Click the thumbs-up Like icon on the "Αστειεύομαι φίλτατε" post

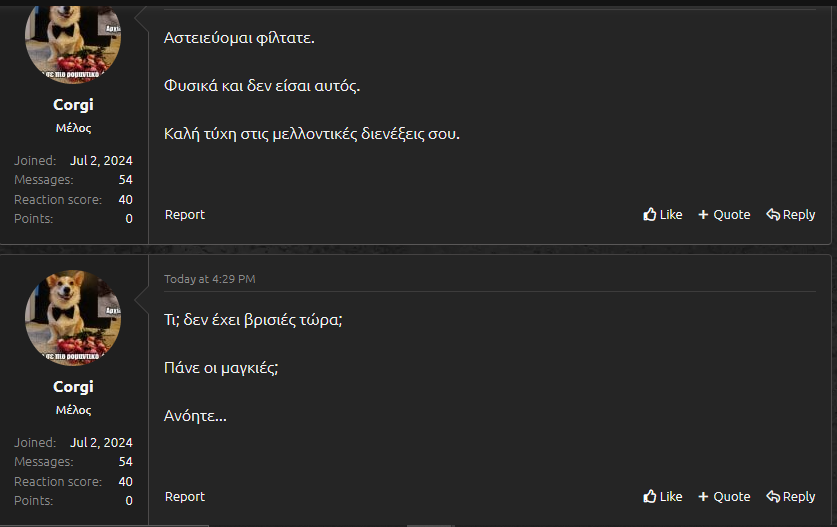pos(650,214)
